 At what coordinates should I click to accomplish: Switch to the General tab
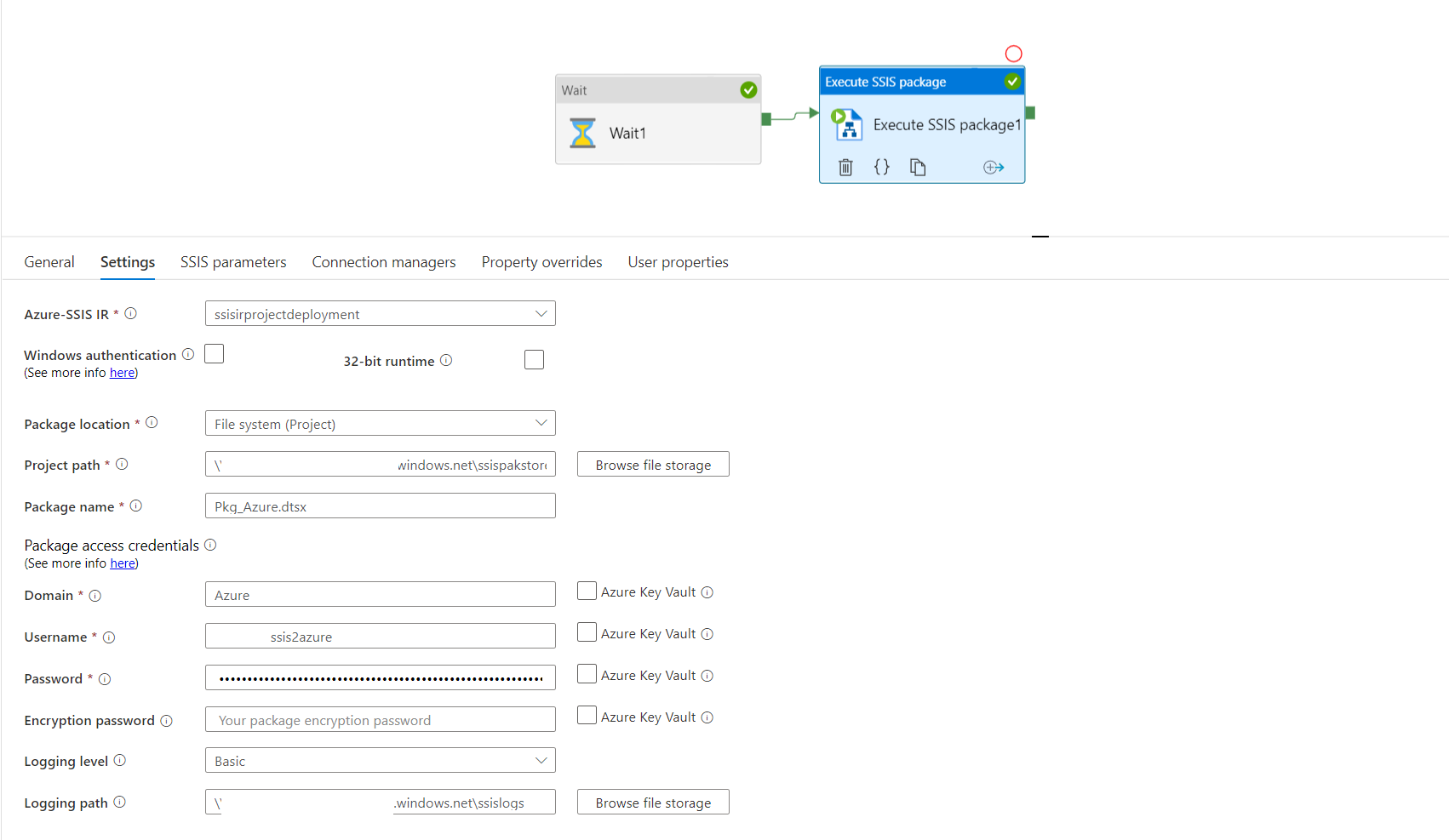click(49, 262)
